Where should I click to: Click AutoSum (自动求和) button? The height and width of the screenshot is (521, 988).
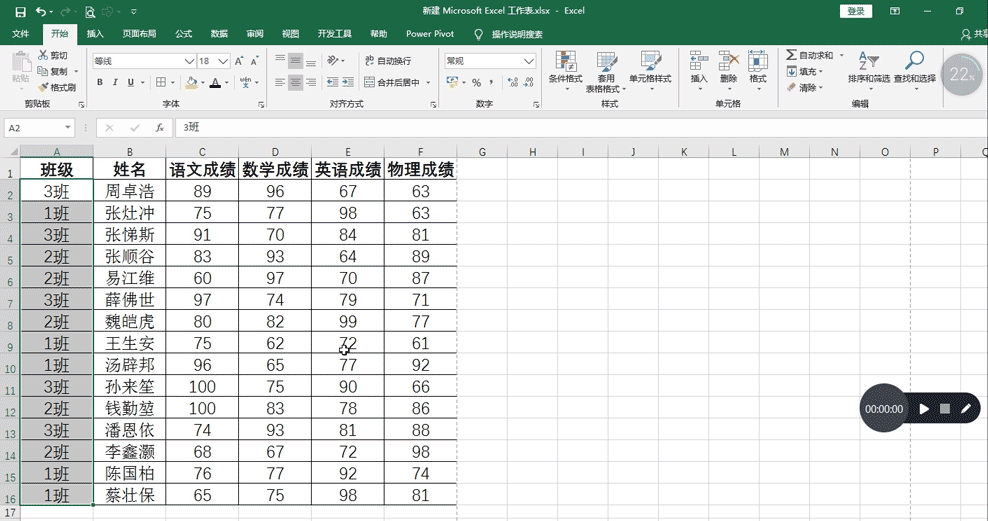(x=810, y=55)
